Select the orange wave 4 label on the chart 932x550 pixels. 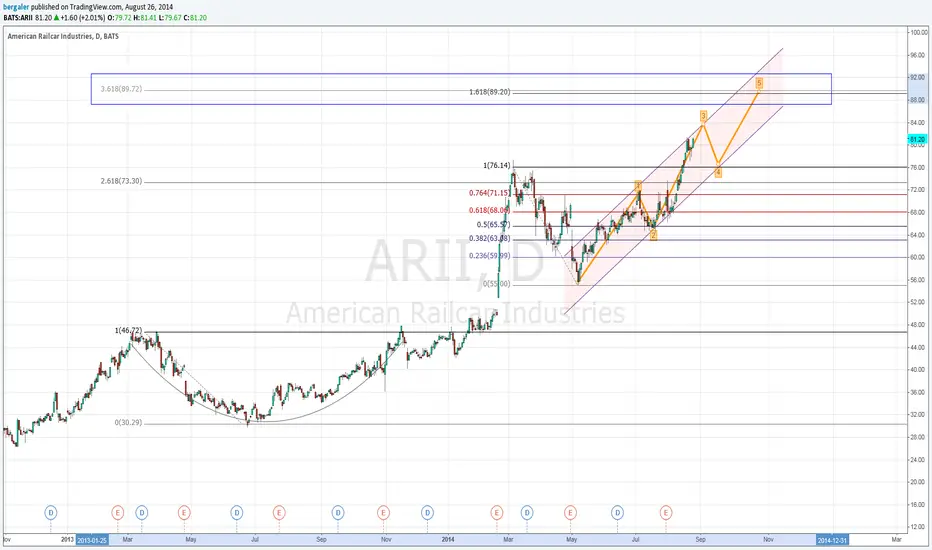click(x=718, y=172)
